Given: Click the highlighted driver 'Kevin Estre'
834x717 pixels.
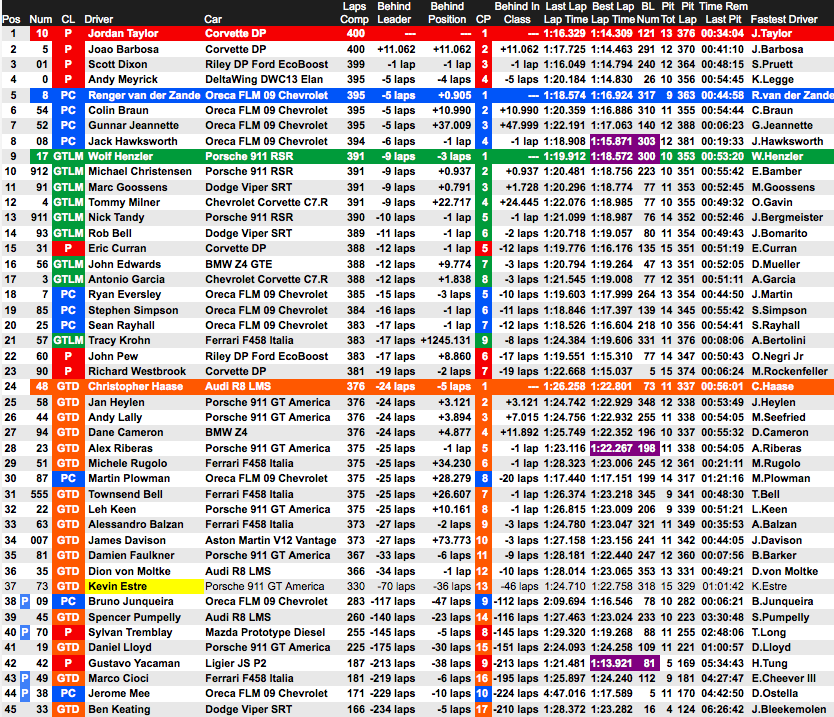Looking at the screenshot, I should pos(117,586).
